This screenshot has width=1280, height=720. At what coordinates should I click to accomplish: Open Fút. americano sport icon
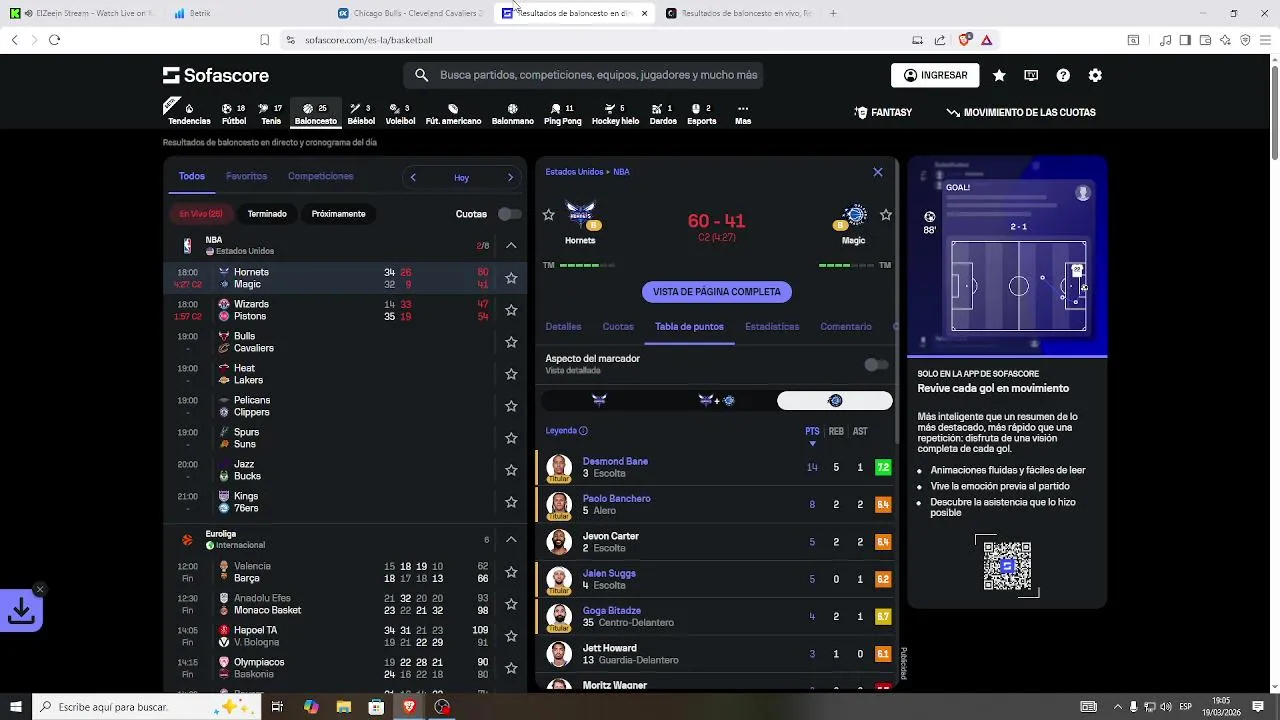point(453,114)
